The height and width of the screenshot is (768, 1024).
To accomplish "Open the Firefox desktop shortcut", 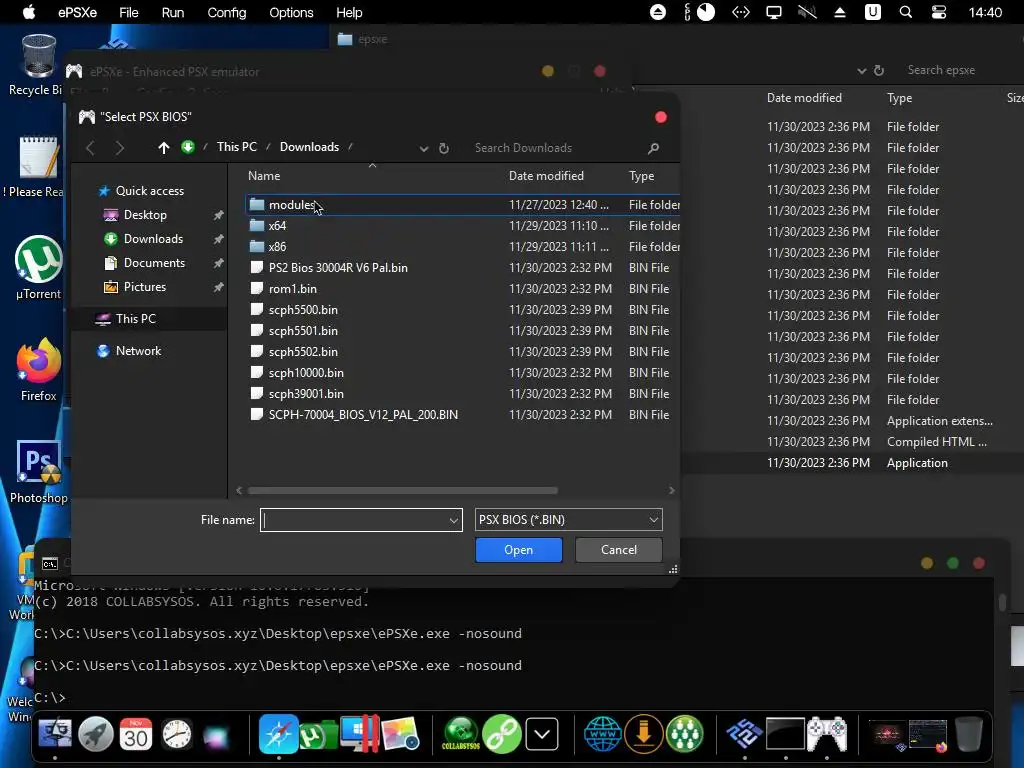I will pyautogui.click(x=38, y=370).
